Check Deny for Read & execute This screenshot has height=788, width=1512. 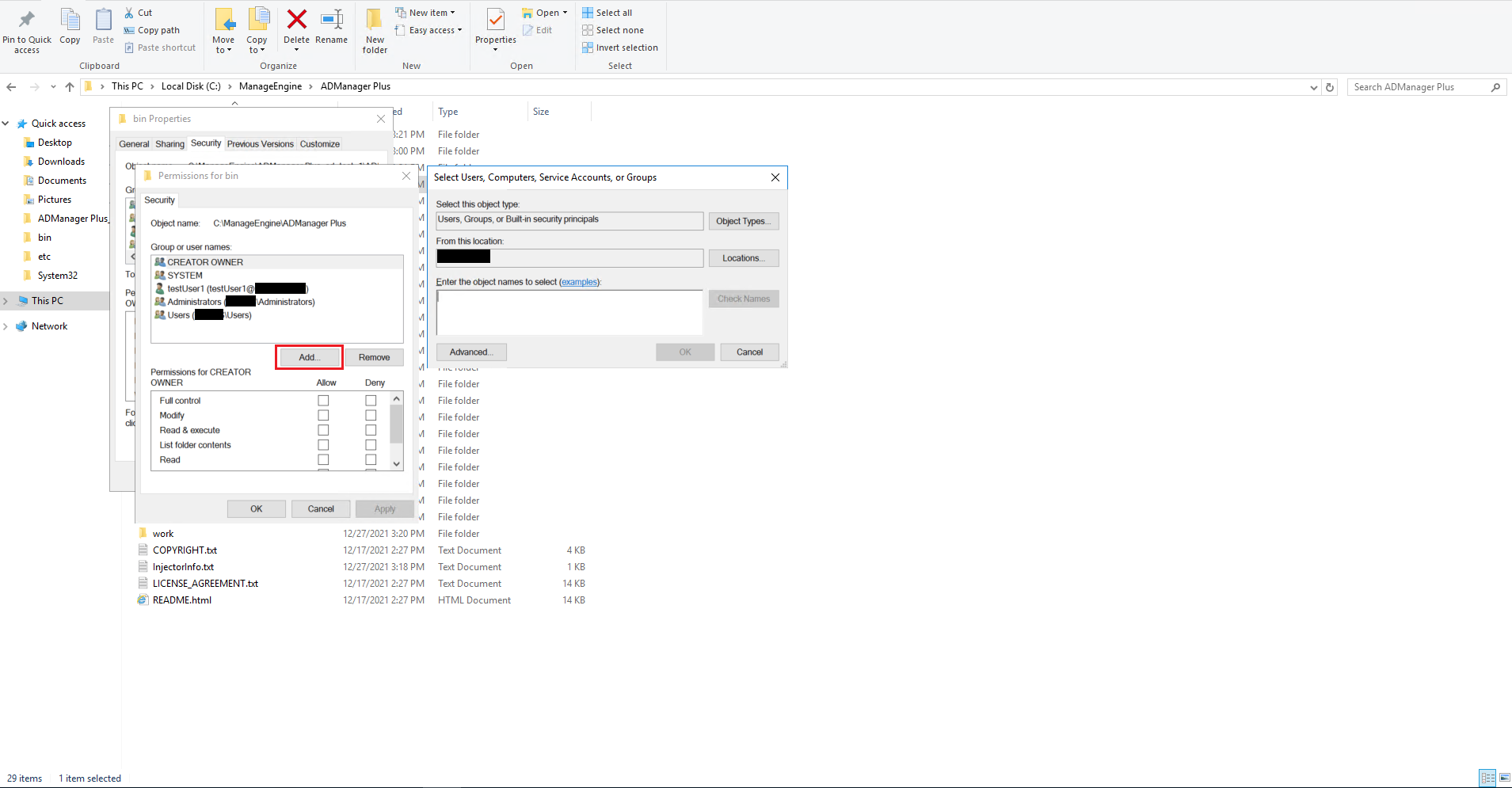coord(371,430)
